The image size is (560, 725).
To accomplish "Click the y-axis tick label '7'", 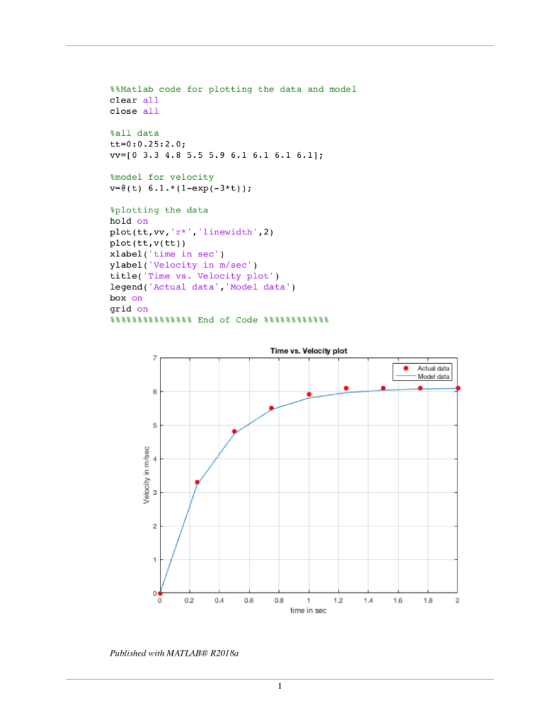I will [155, 358].
